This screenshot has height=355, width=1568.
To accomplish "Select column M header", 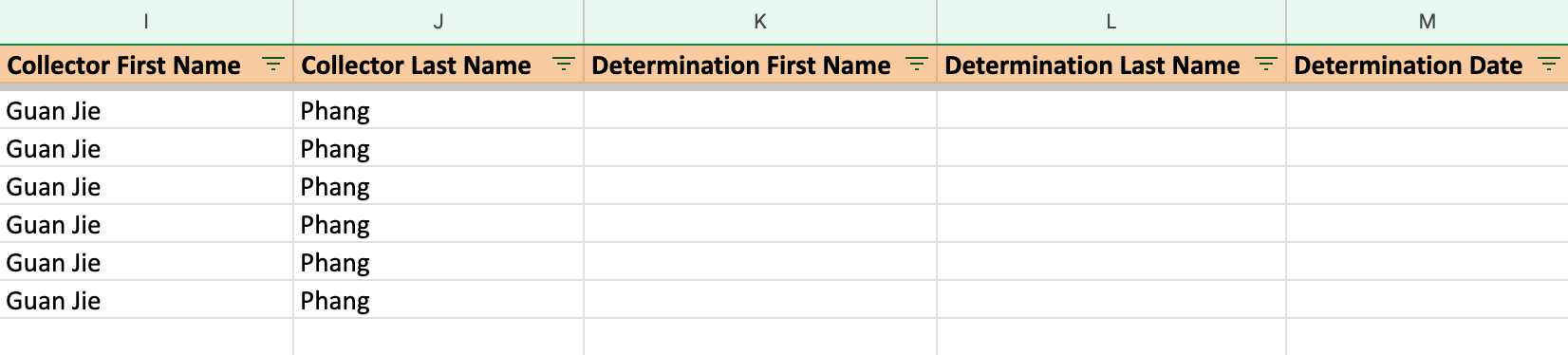I will click(x=1427, y=22).
